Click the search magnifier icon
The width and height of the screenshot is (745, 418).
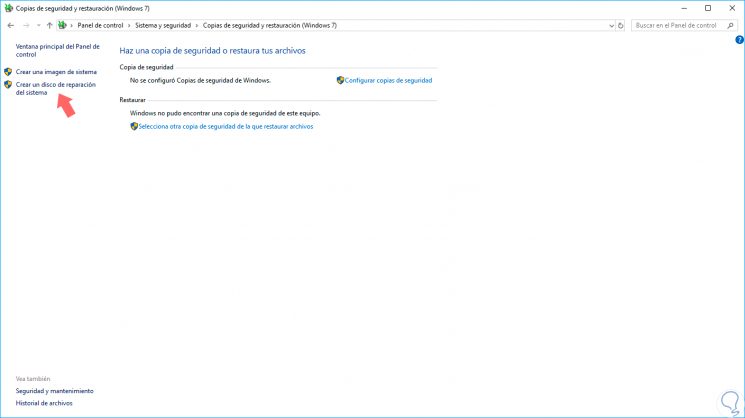click(x=730, y=26)
